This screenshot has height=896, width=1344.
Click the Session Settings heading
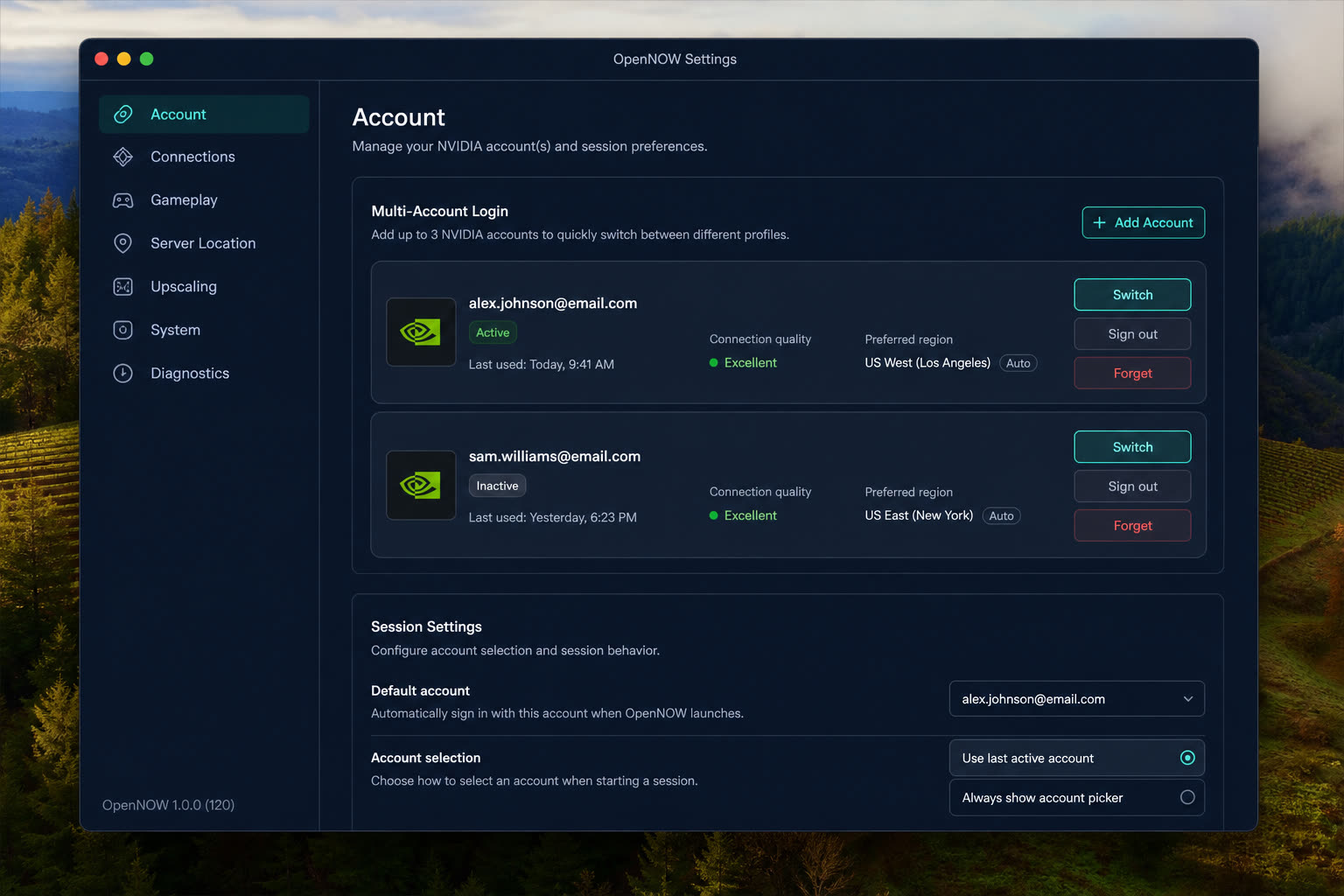pos(426,627)
